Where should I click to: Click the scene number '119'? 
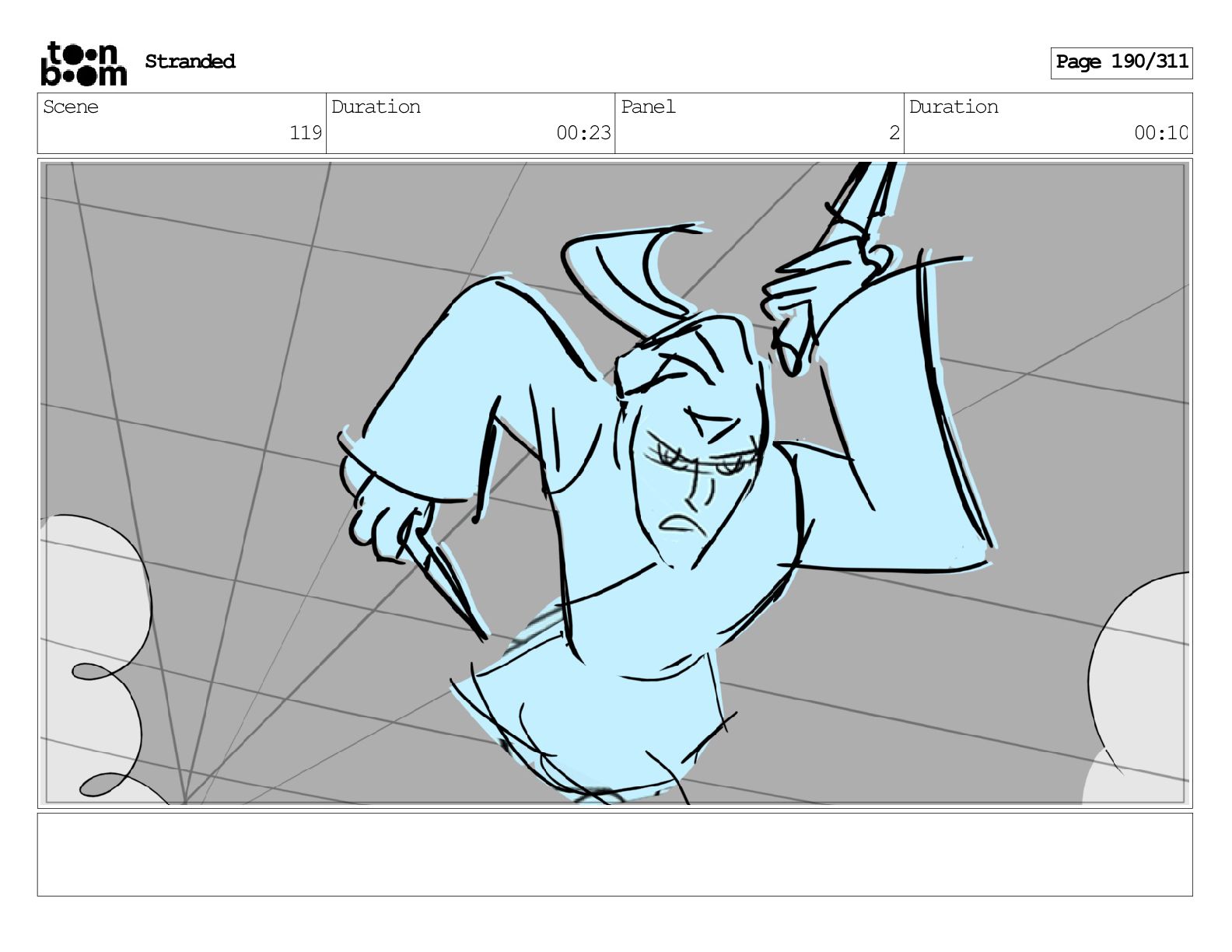306,133
